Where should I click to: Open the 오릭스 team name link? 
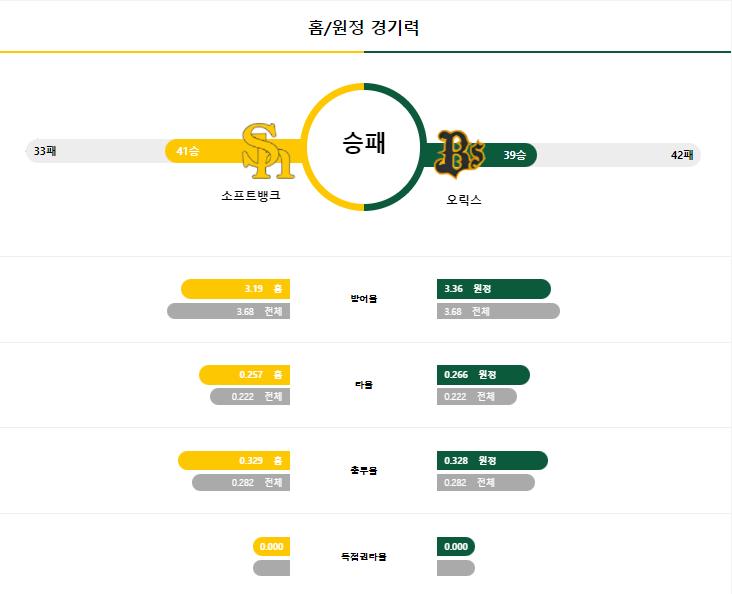464,199
